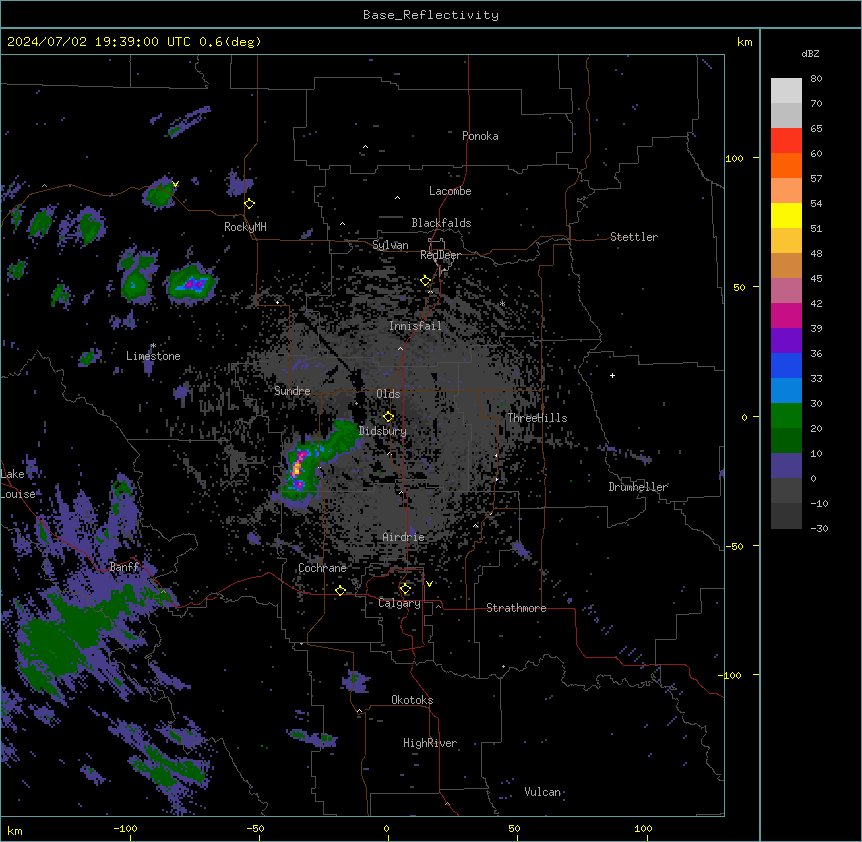Click the Limestone label
The height and width of the screenshot is (842, 862).
point(153,356)
